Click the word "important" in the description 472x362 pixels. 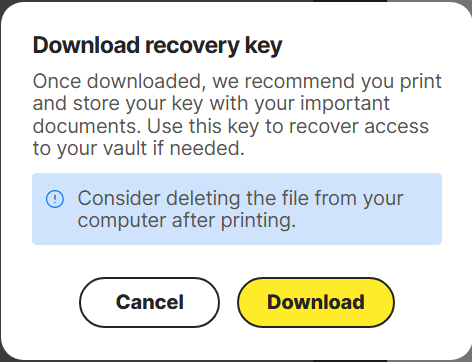point(345,104)
